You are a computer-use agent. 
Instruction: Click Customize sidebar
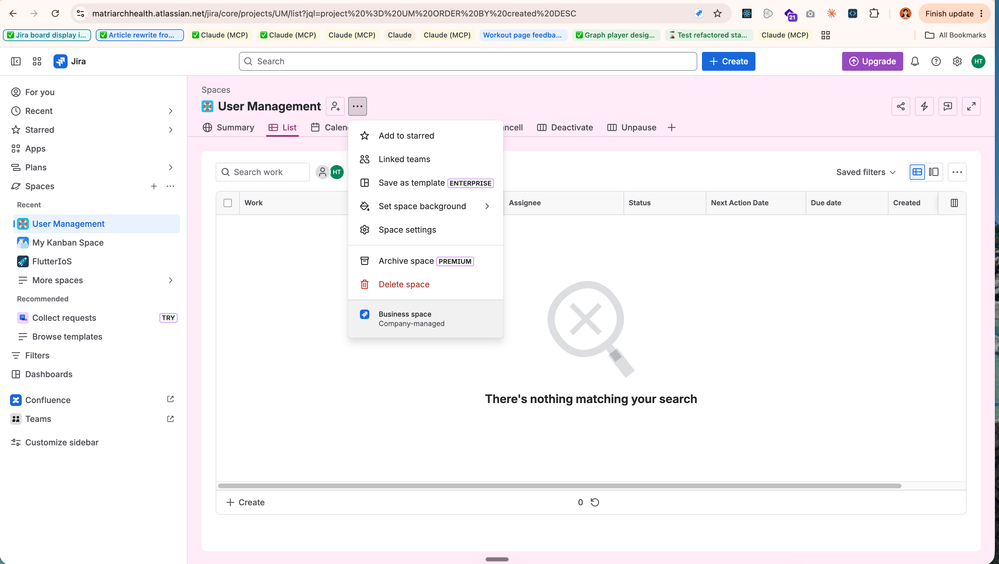(93, 442)
